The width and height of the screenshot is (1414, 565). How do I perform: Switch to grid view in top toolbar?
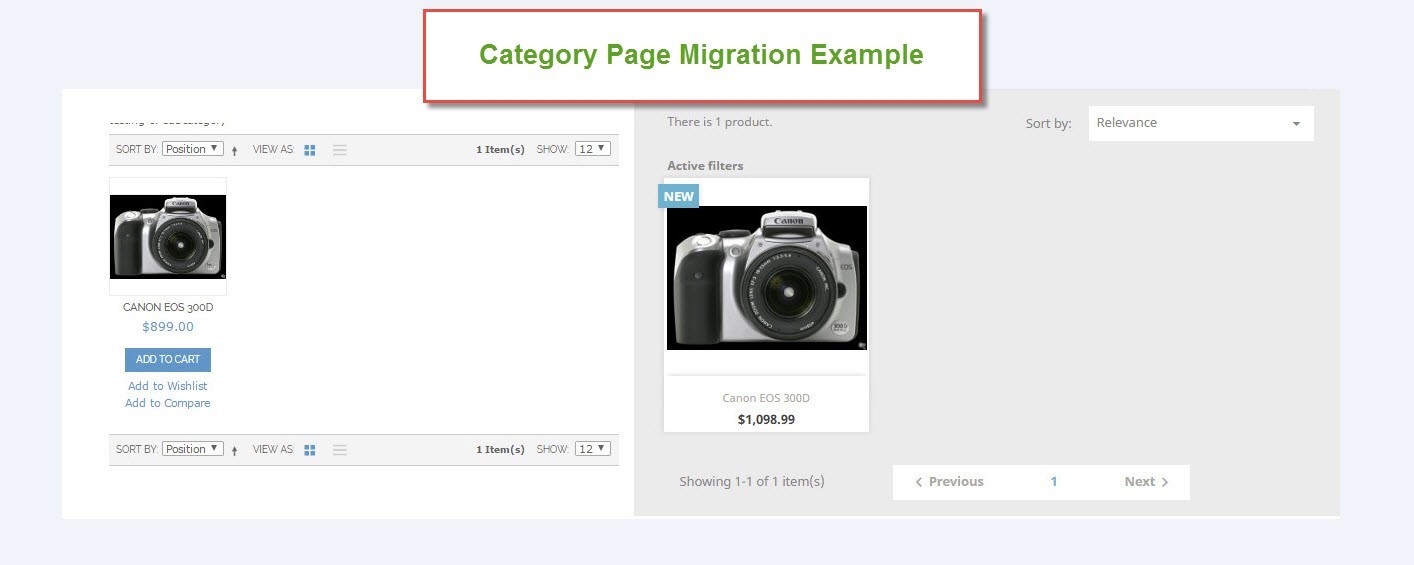click(310, 150)
